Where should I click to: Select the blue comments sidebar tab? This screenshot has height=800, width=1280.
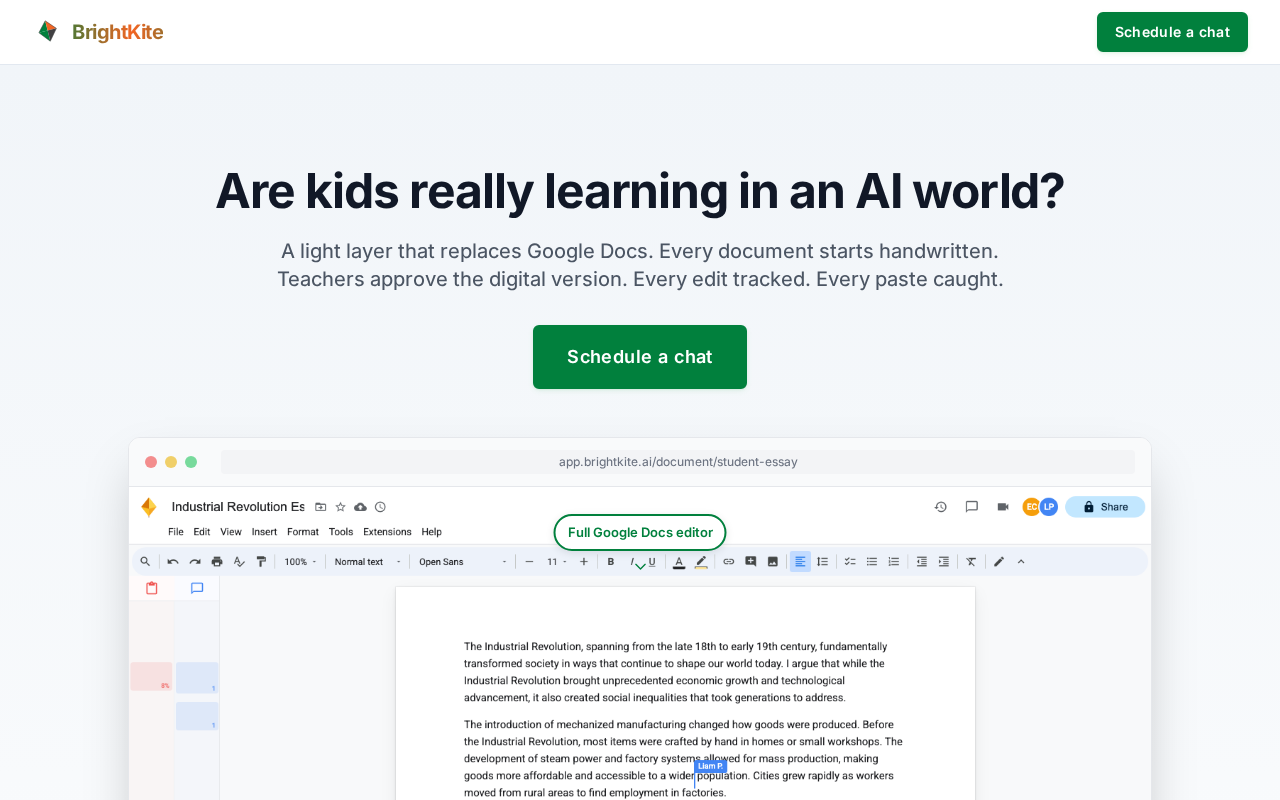tap(197, 588)
